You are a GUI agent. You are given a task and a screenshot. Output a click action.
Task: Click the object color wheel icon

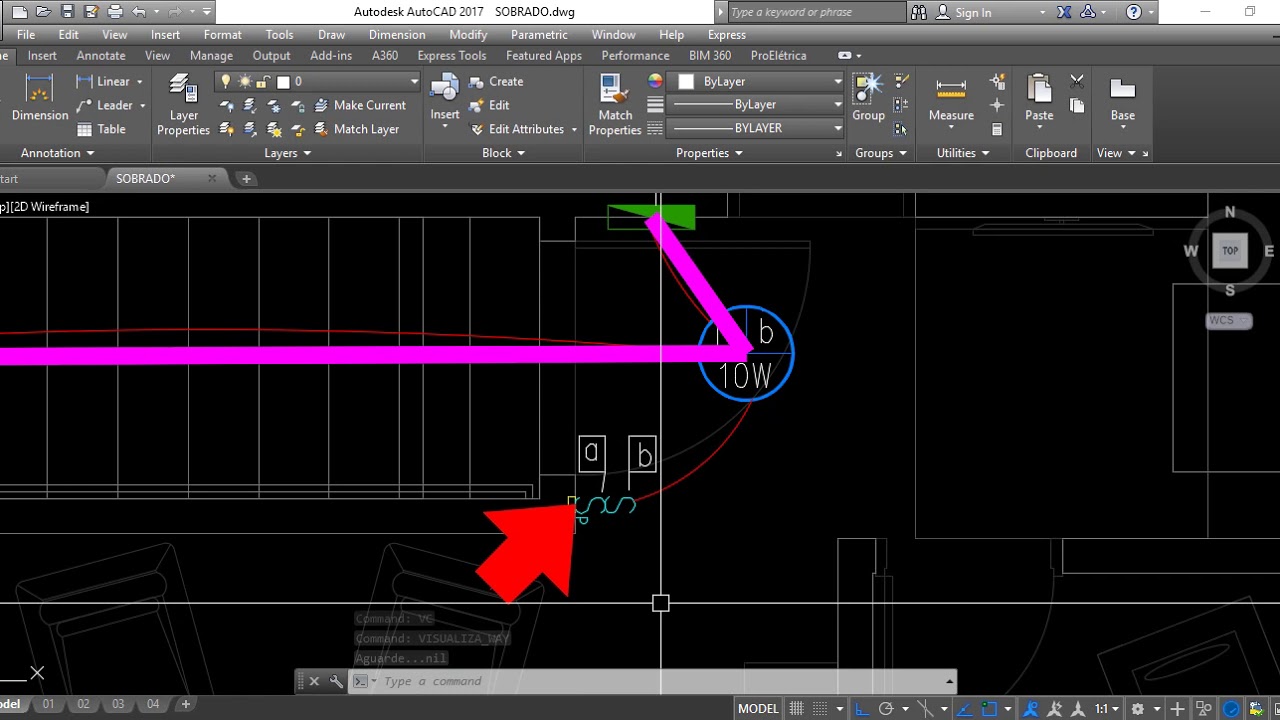click(656, 82)
